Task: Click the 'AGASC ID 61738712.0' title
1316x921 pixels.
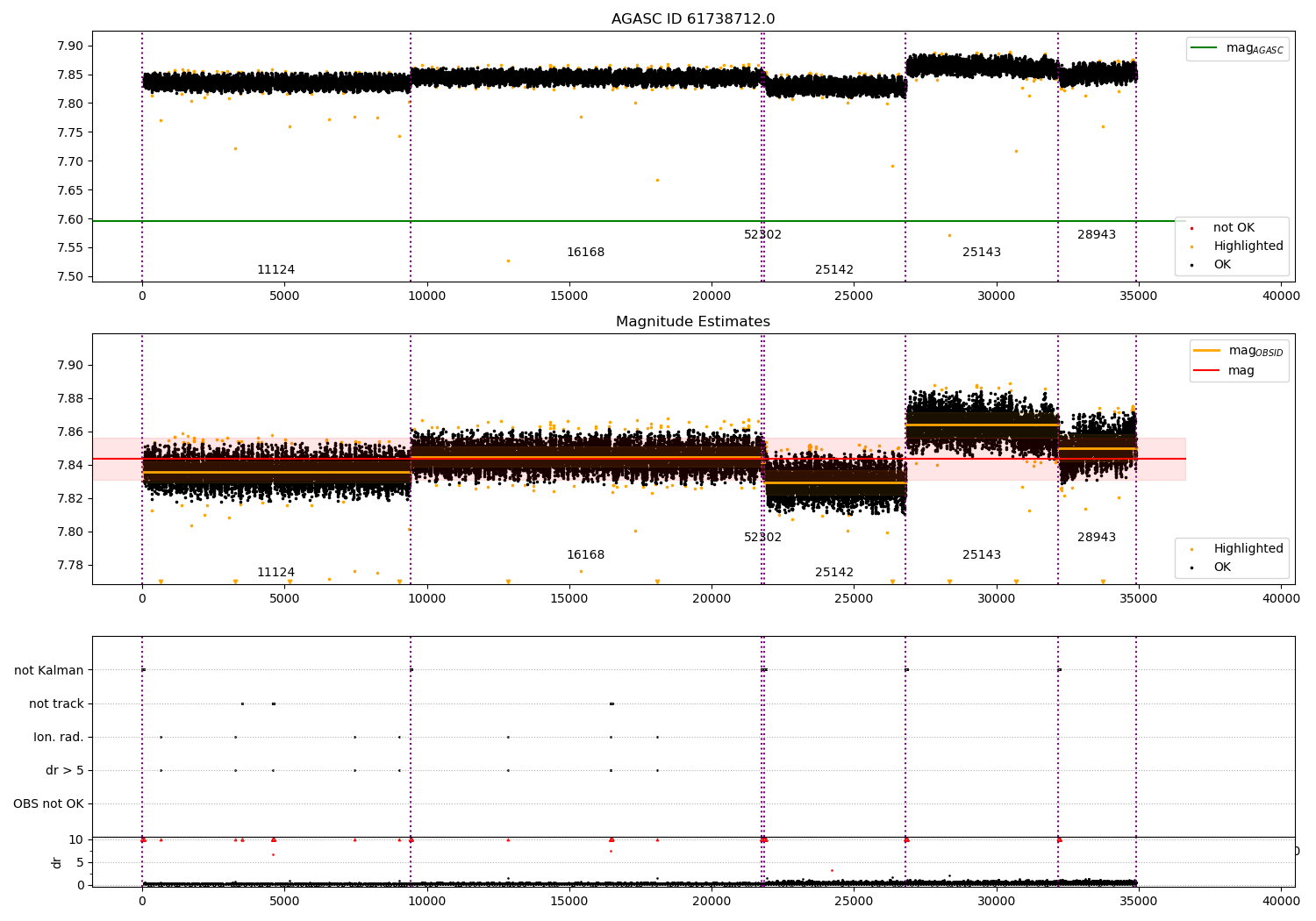Action: click(693, 19)
